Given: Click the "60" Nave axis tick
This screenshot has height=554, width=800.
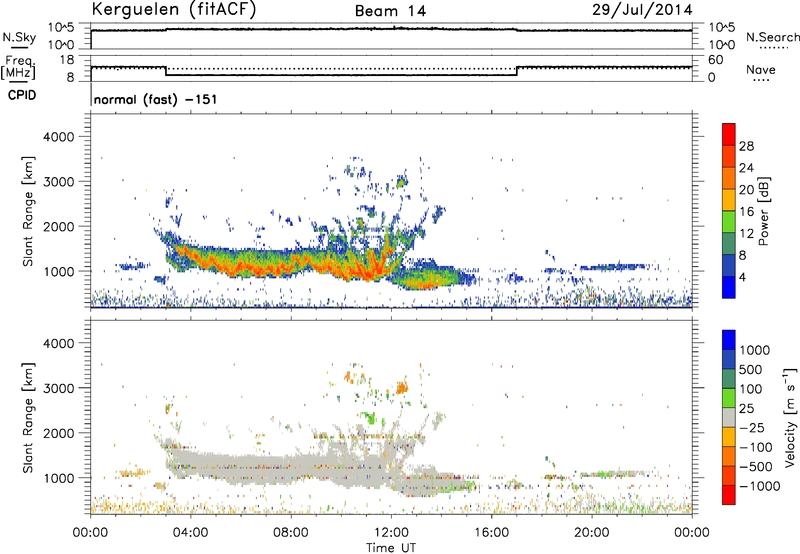Looking at the screenshot, I should coord(716,60).
